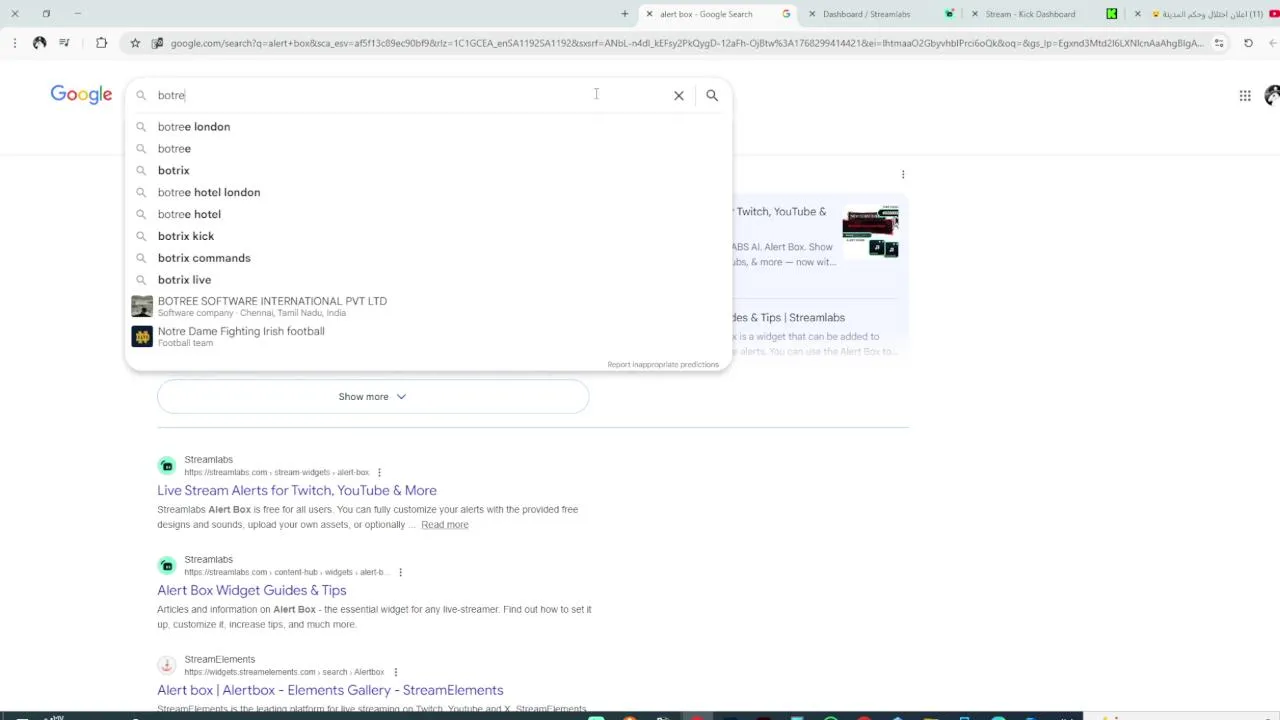Image resolution: width=1280 pixels, height=720 pixels.
Task: Open the side panel video thumbnail
Action: point(870,232)
